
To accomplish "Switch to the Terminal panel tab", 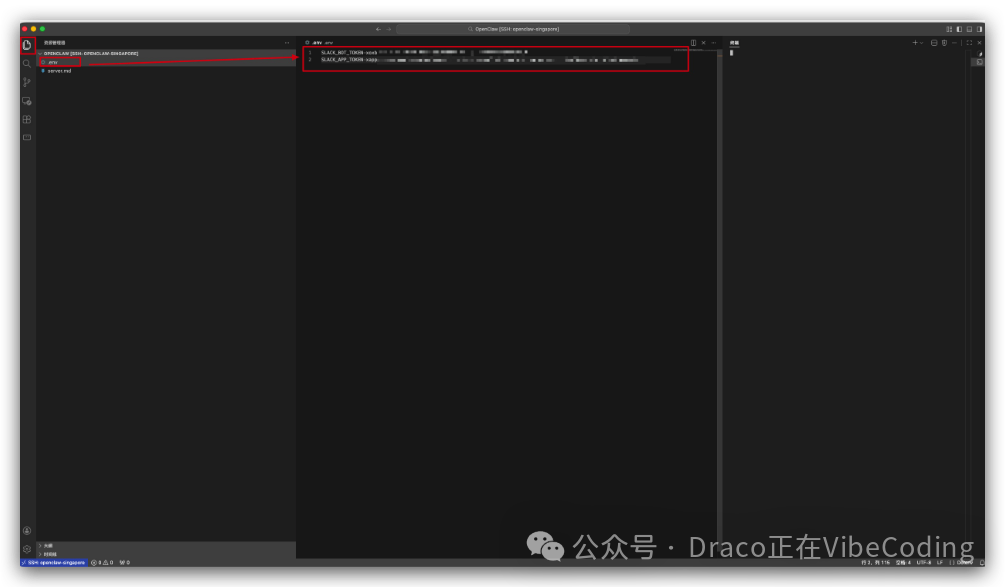I will (x=735, y=43).
